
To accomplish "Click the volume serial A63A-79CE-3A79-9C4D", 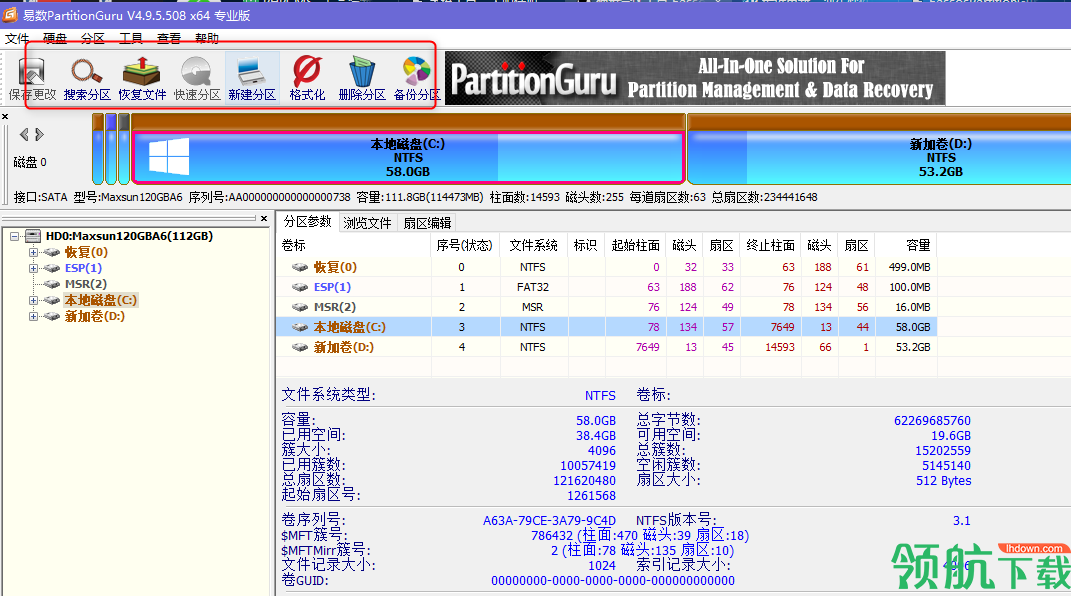I will pyautogui.click(x=549, y=520).
